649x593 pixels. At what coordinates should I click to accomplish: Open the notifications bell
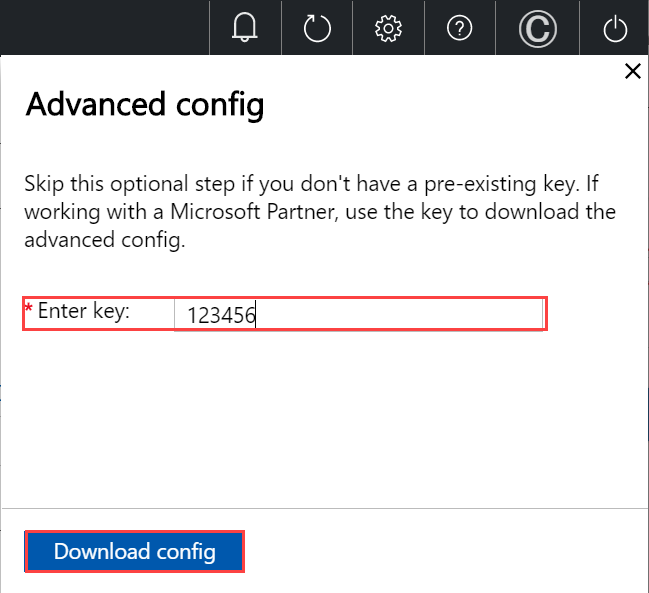245,27
